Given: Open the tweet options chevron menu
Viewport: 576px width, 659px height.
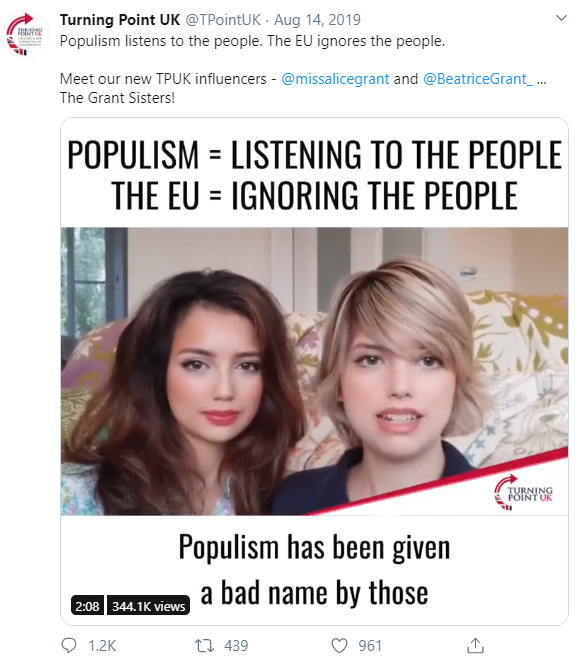Looking at the screenshot, I should coord(561,18).
